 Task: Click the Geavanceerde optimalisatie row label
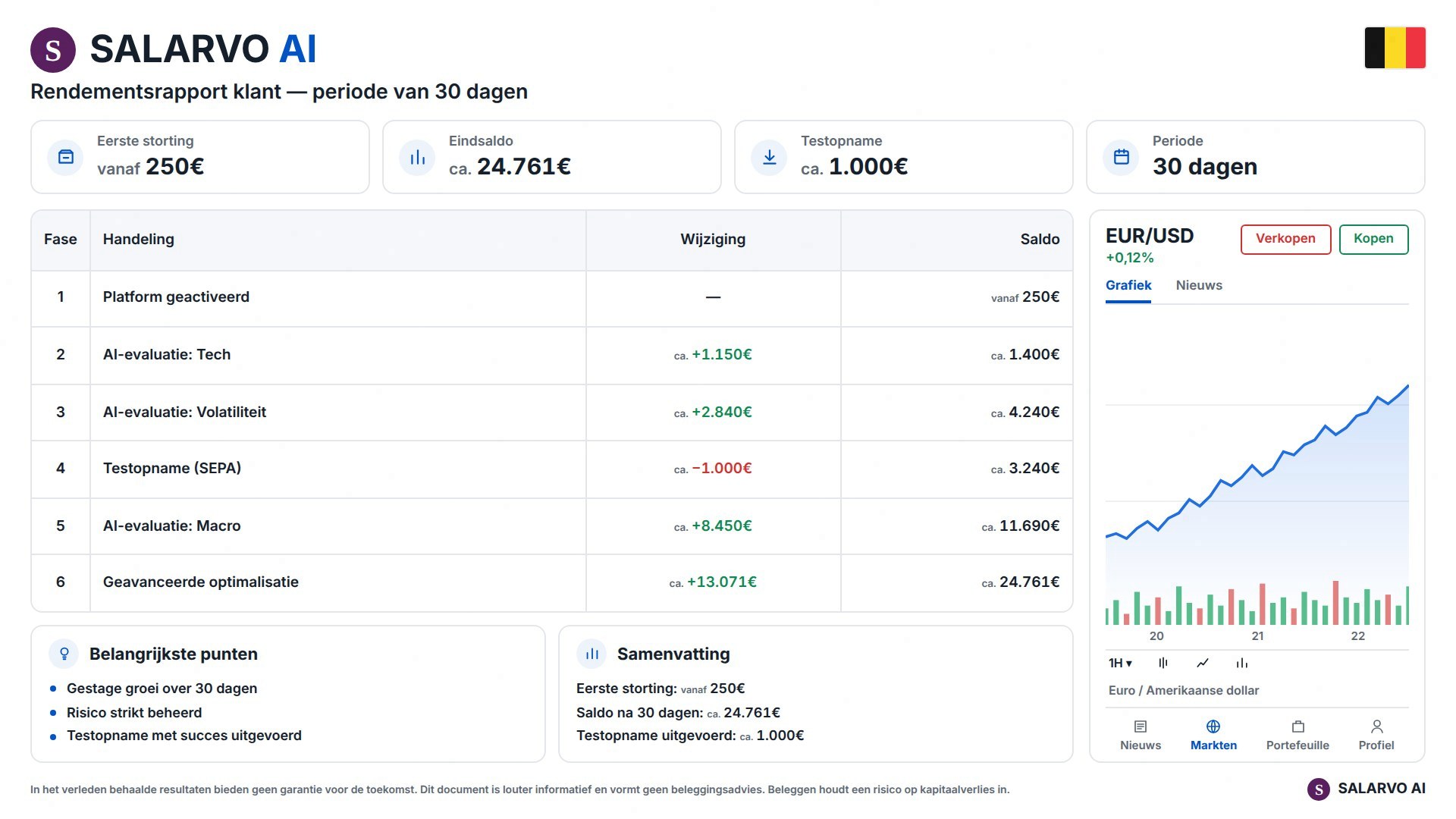tap(201, 582)
